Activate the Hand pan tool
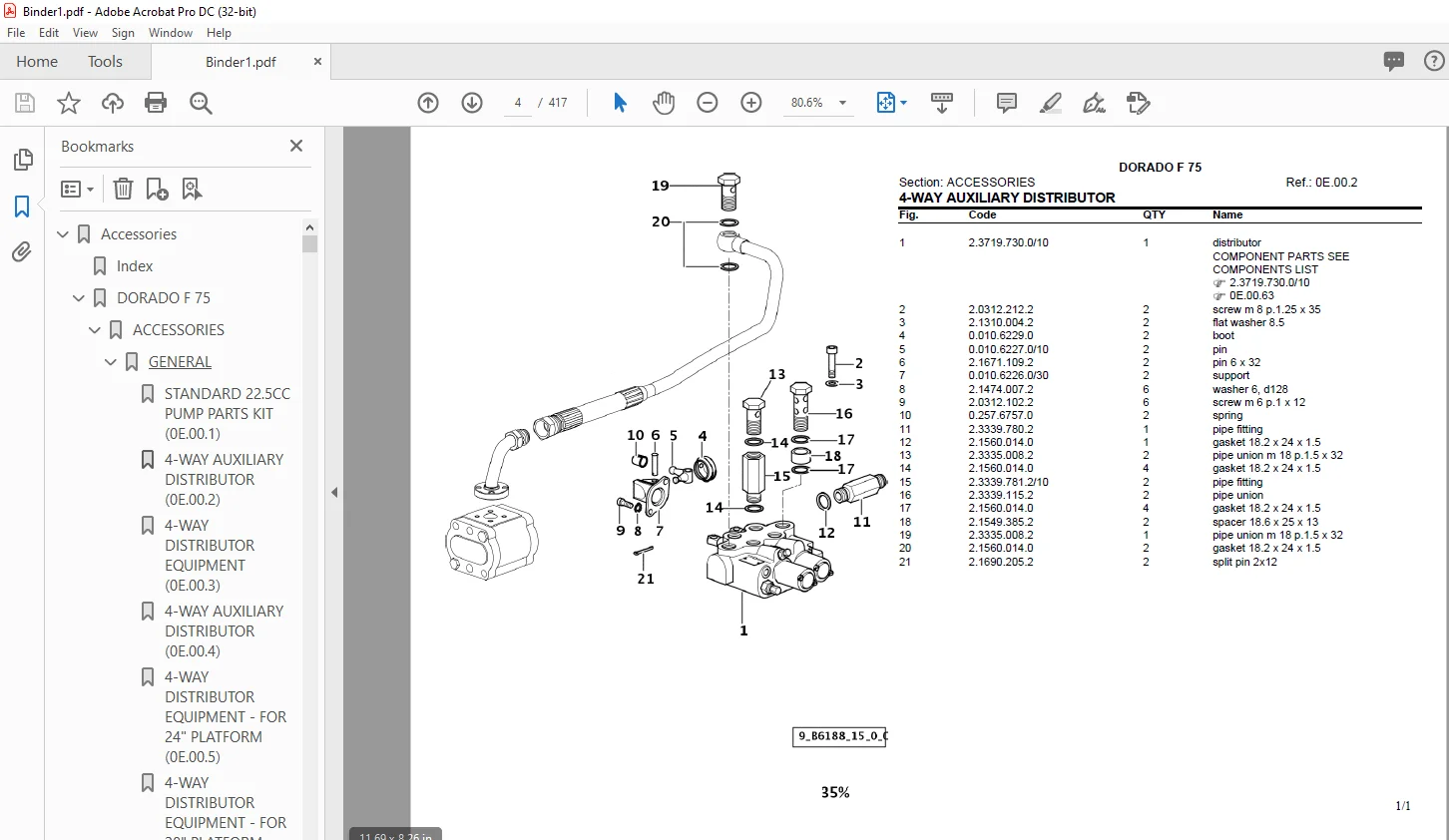 [664, 103]
